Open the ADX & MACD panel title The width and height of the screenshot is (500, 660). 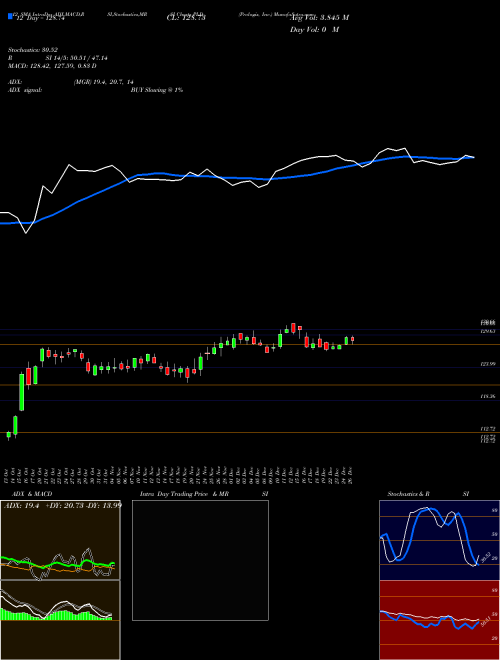32,494
